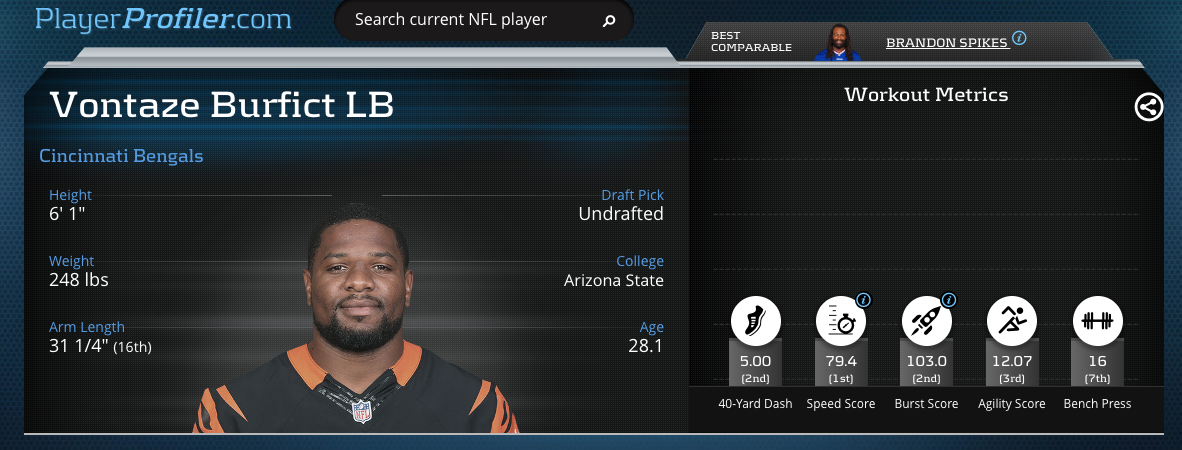
Task: Click the 5.00 40-Yard Dash bar
Action: point(755,363)
